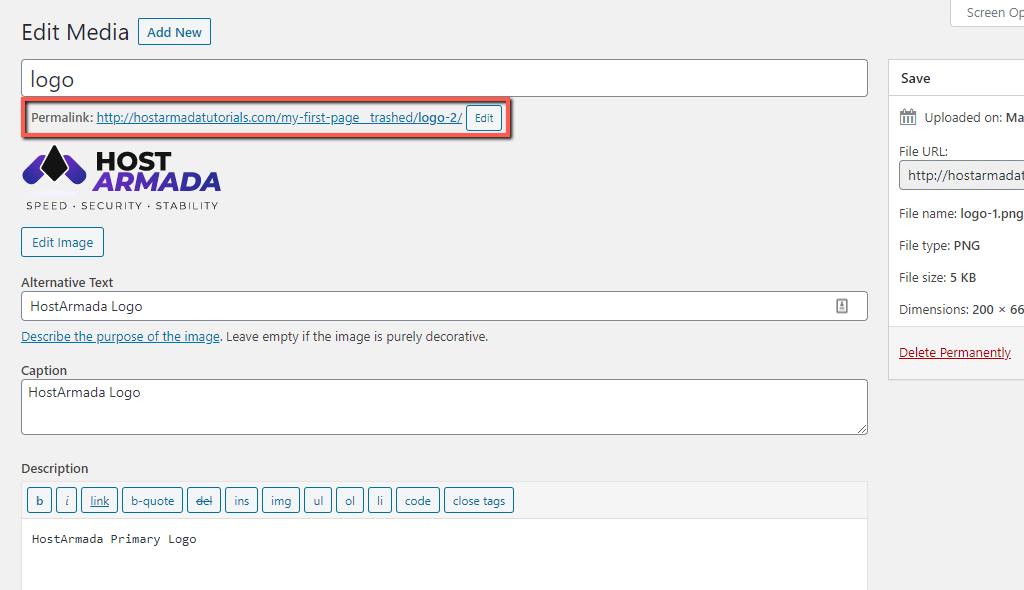This screenshot has height=590, width=1024.
Task: Open the Edit Image button
Action: click(63, 242)
